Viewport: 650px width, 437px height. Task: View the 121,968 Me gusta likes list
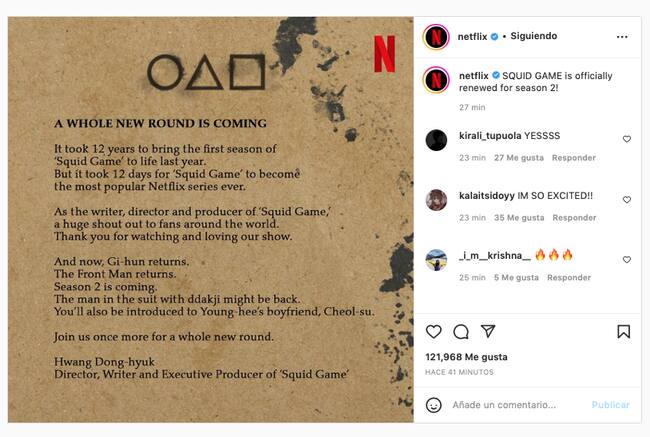point(466,357)
